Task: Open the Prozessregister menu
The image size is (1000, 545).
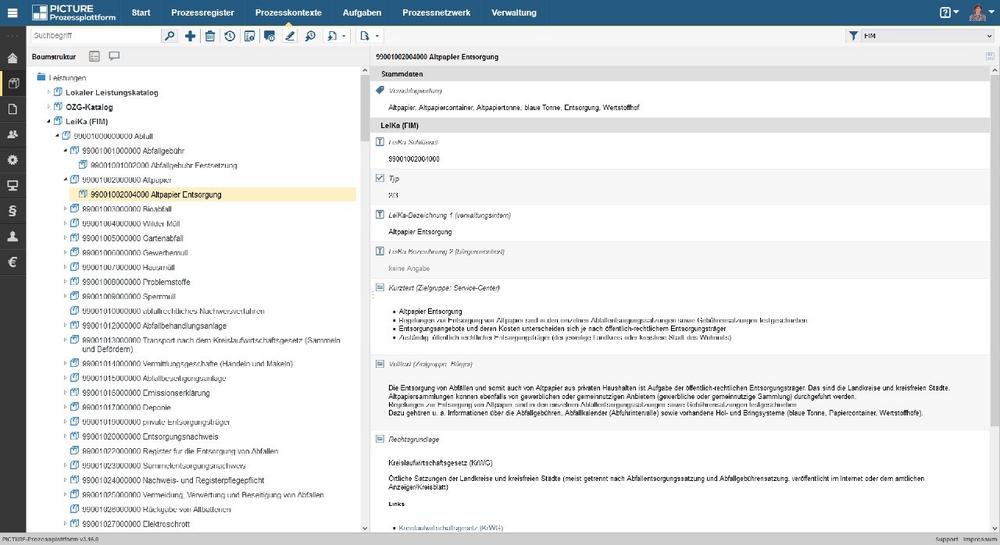Action: [203, 13]
